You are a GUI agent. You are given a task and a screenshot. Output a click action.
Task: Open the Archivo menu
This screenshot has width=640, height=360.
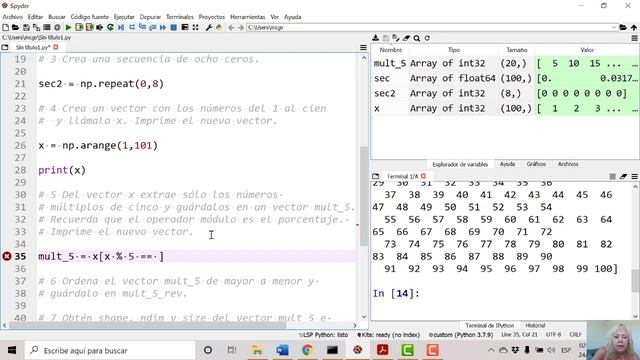13,17
